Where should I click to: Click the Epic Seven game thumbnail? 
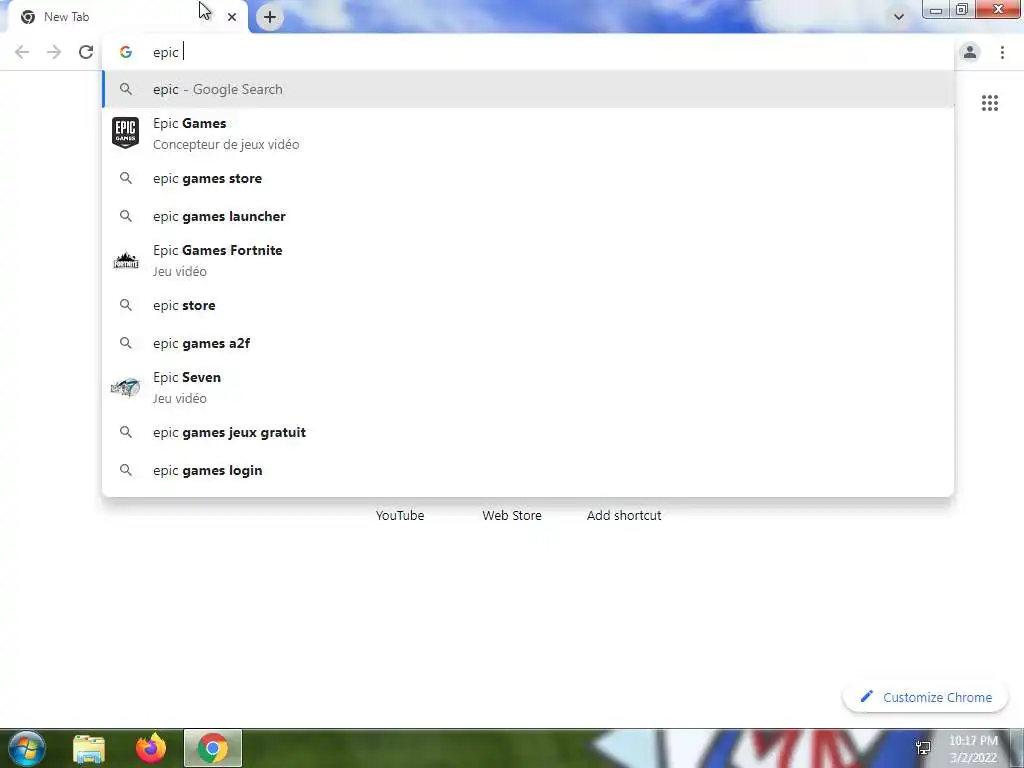(125, 387)
